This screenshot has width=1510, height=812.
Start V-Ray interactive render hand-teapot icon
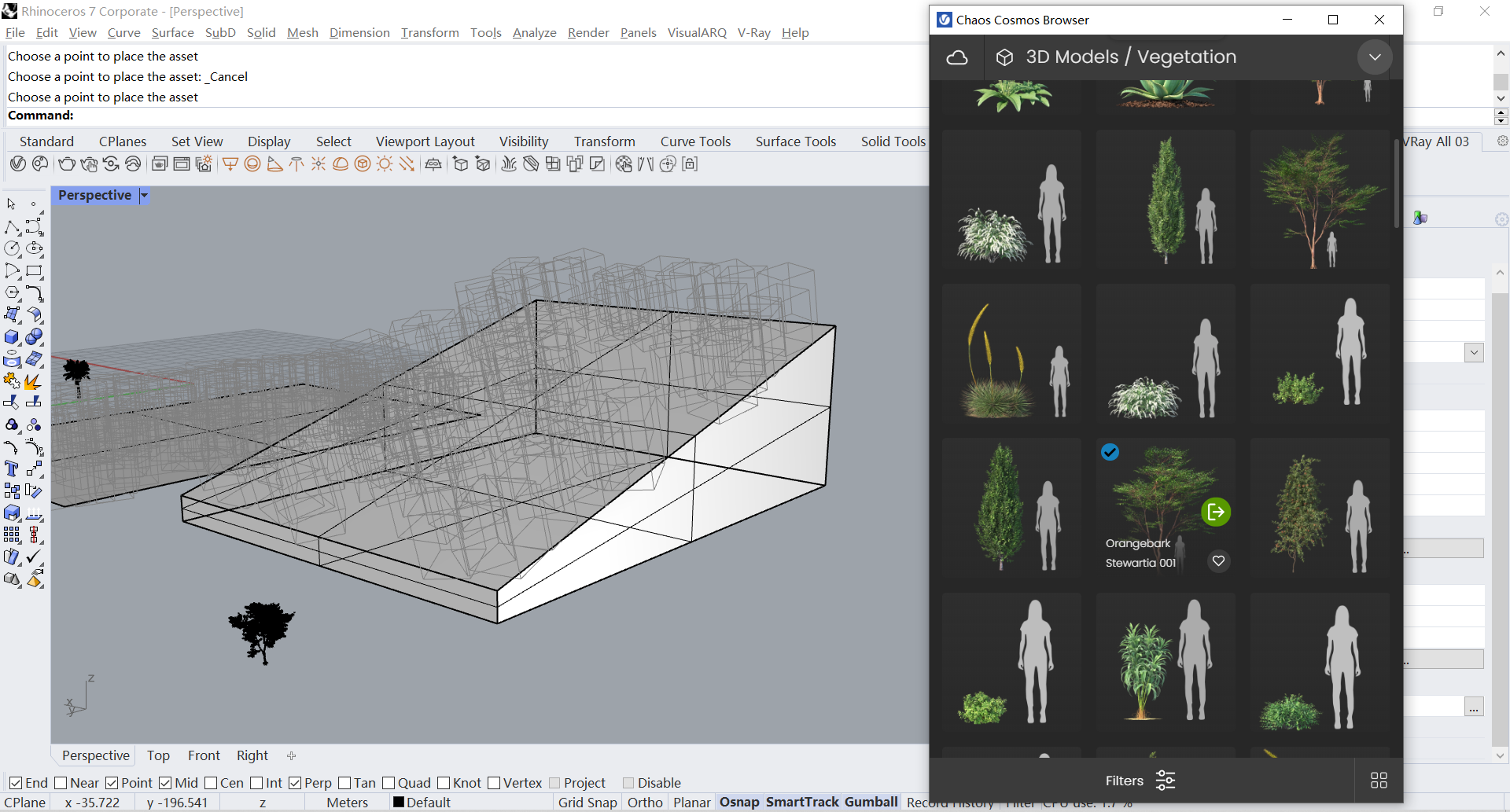[89, 164]
